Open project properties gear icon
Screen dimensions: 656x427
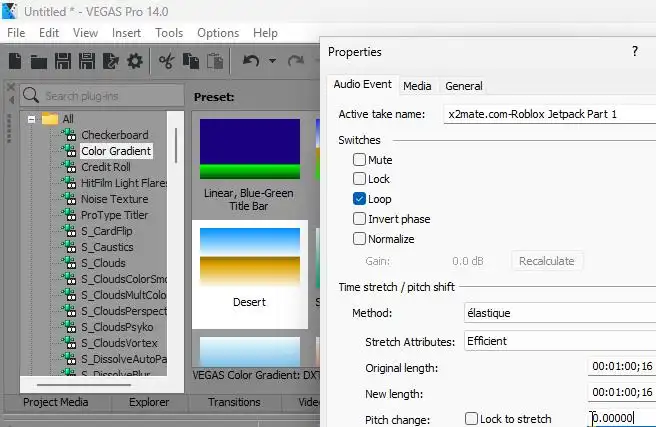click(x=135, y=61)
